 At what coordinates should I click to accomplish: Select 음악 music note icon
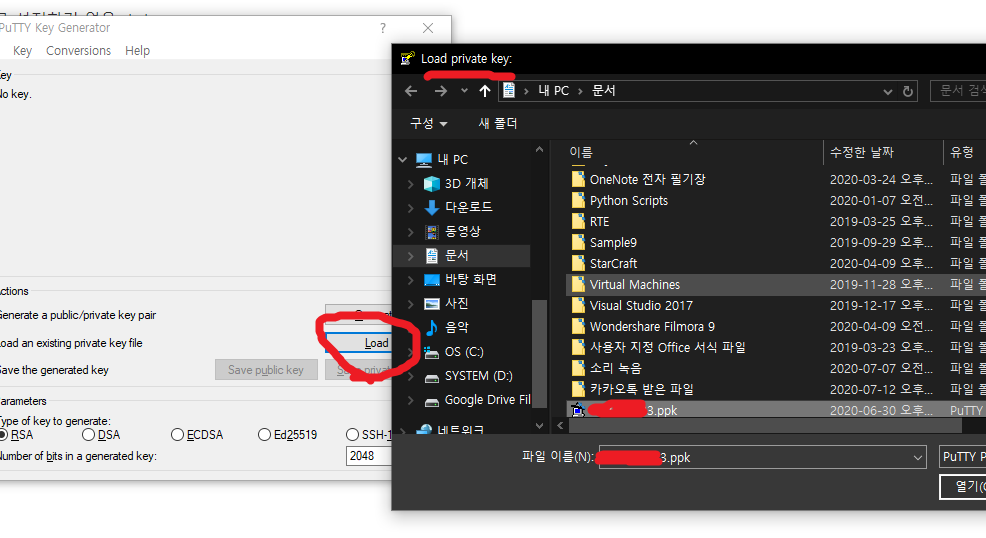point(431,327)
